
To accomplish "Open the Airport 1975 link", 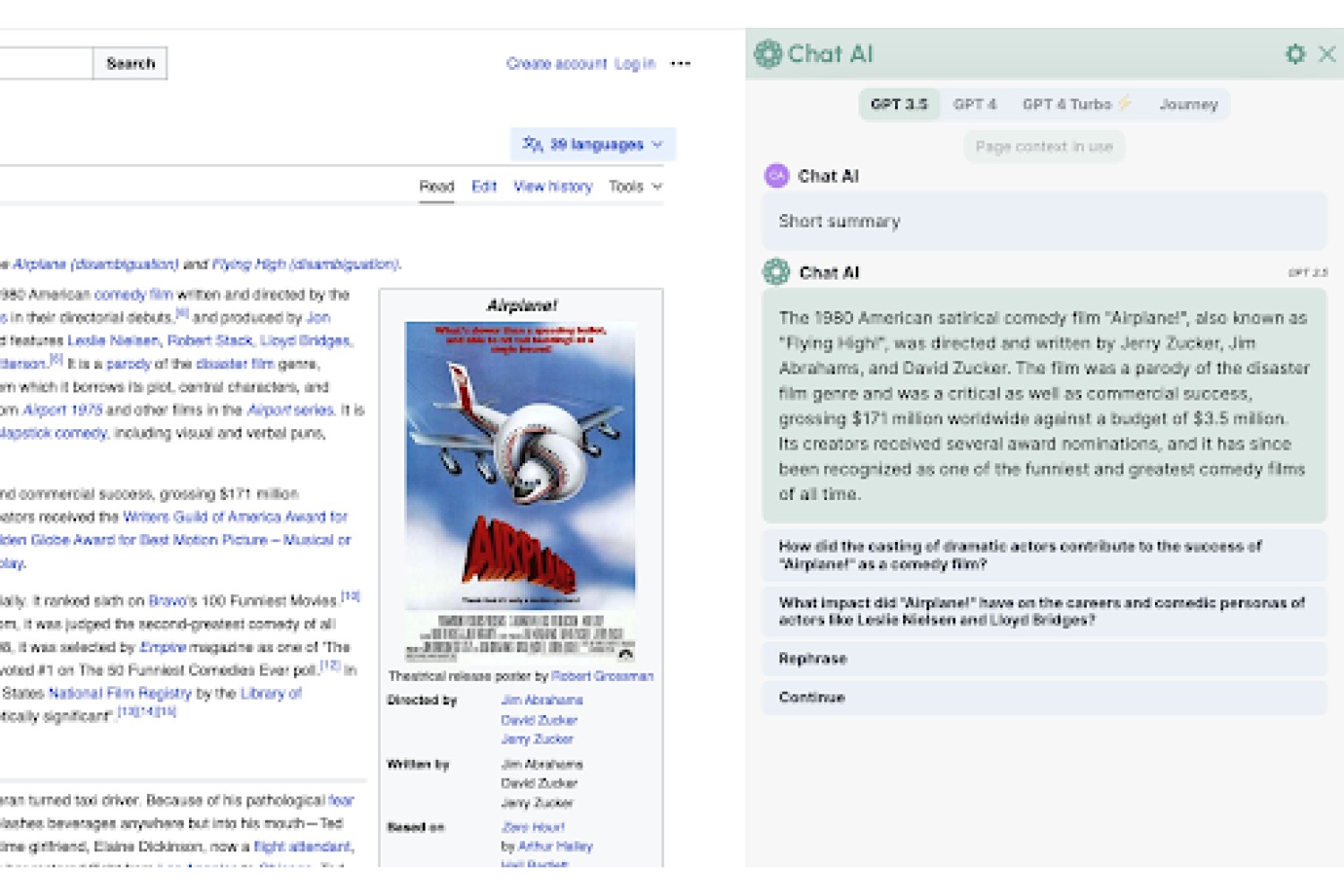I will (63, 410).
